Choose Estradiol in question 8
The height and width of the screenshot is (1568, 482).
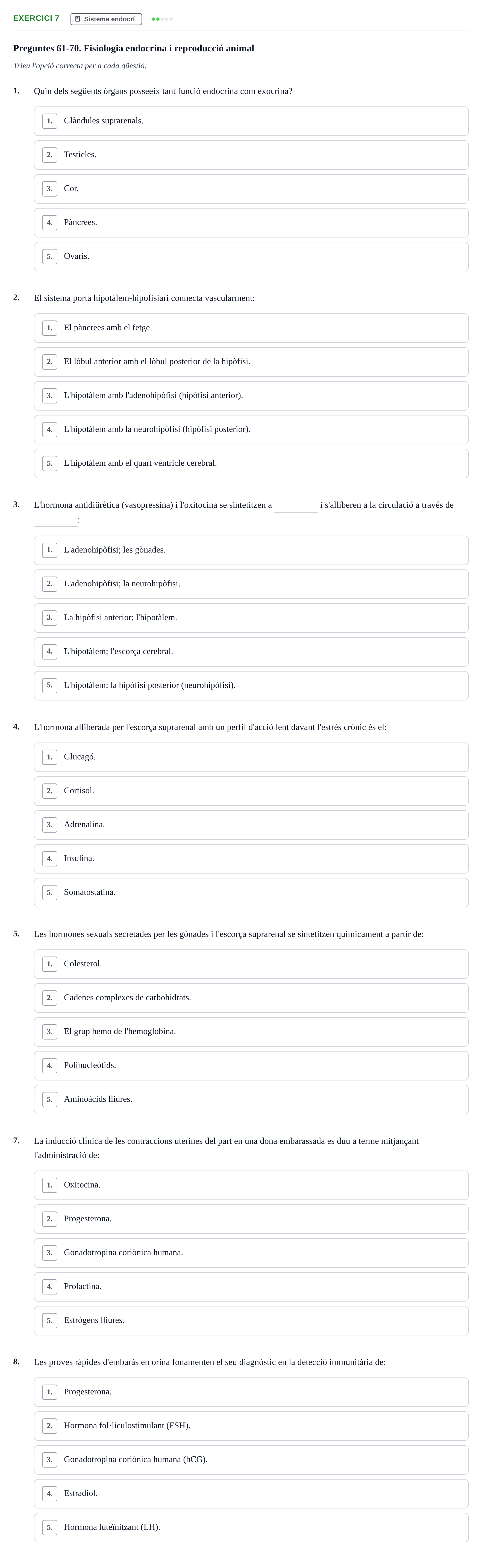point(251,1494)
